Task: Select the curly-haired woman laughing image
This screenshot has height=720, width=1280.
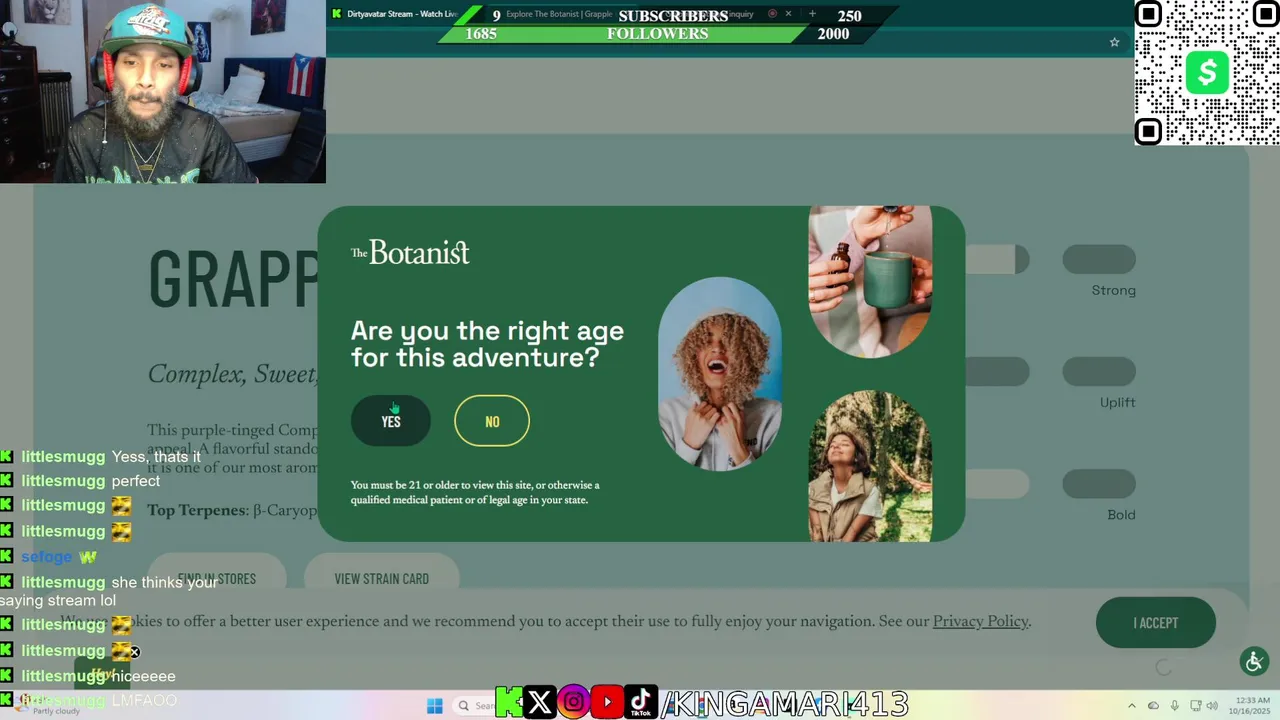Action: (x=720, y=374)
